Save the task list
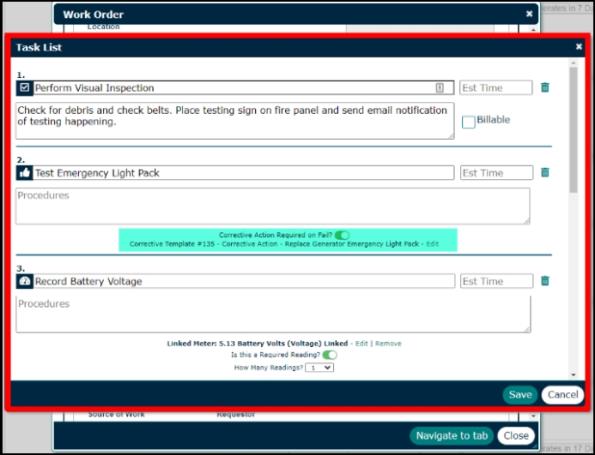The height and width of the screenshot is (455, 595). 520,395
